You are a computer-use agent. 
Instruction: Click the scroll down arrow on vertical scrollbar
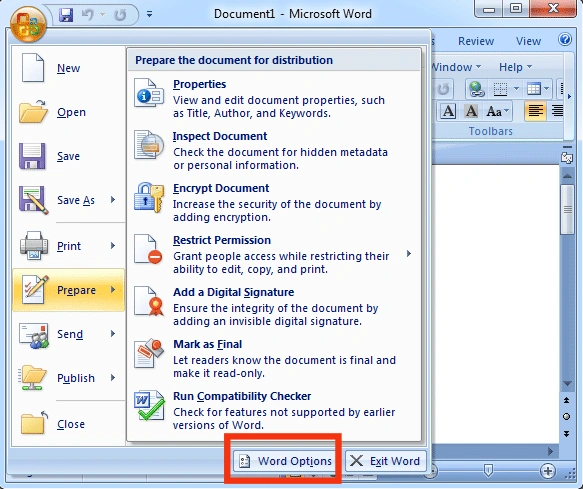coord(567,383)
